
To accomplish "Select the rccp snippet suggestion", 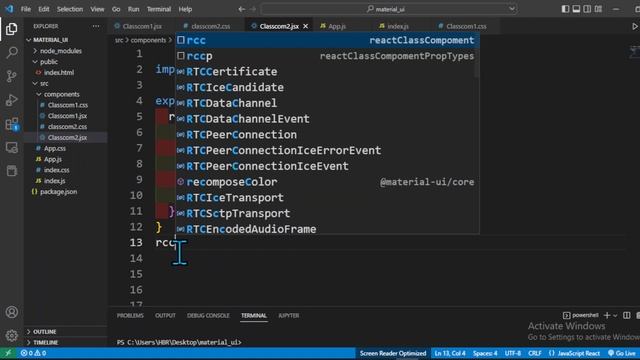I will (x=327, y=56).
